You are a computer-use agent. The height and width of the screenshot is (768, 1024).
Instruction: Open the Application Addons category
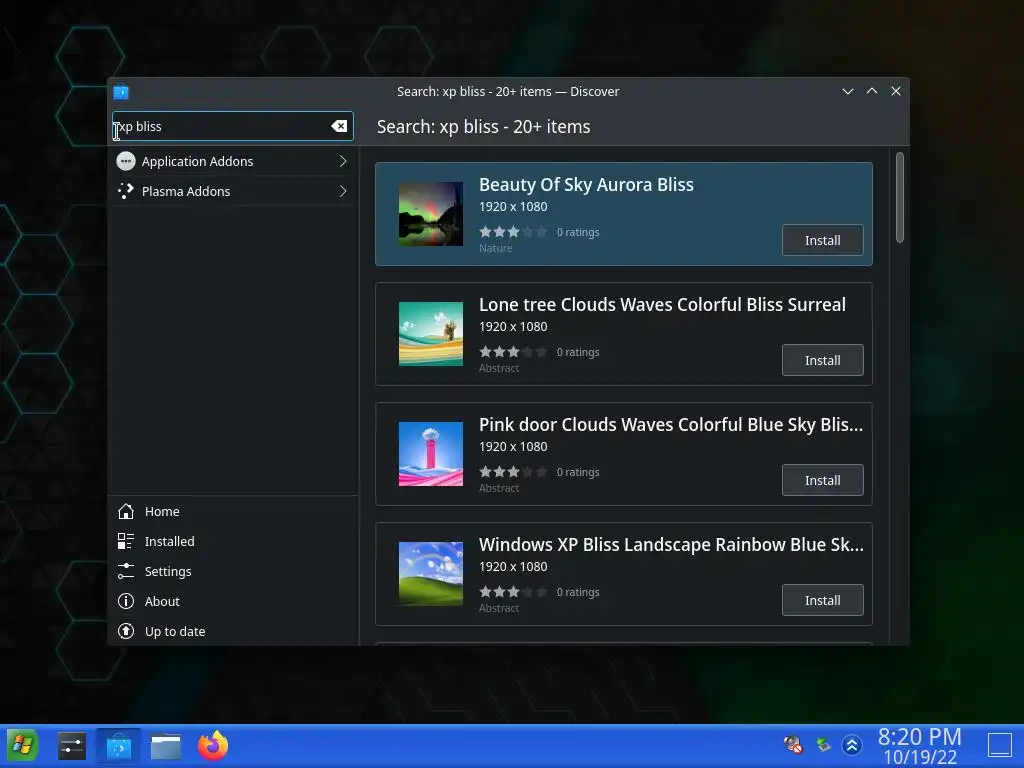click(232, 161)
